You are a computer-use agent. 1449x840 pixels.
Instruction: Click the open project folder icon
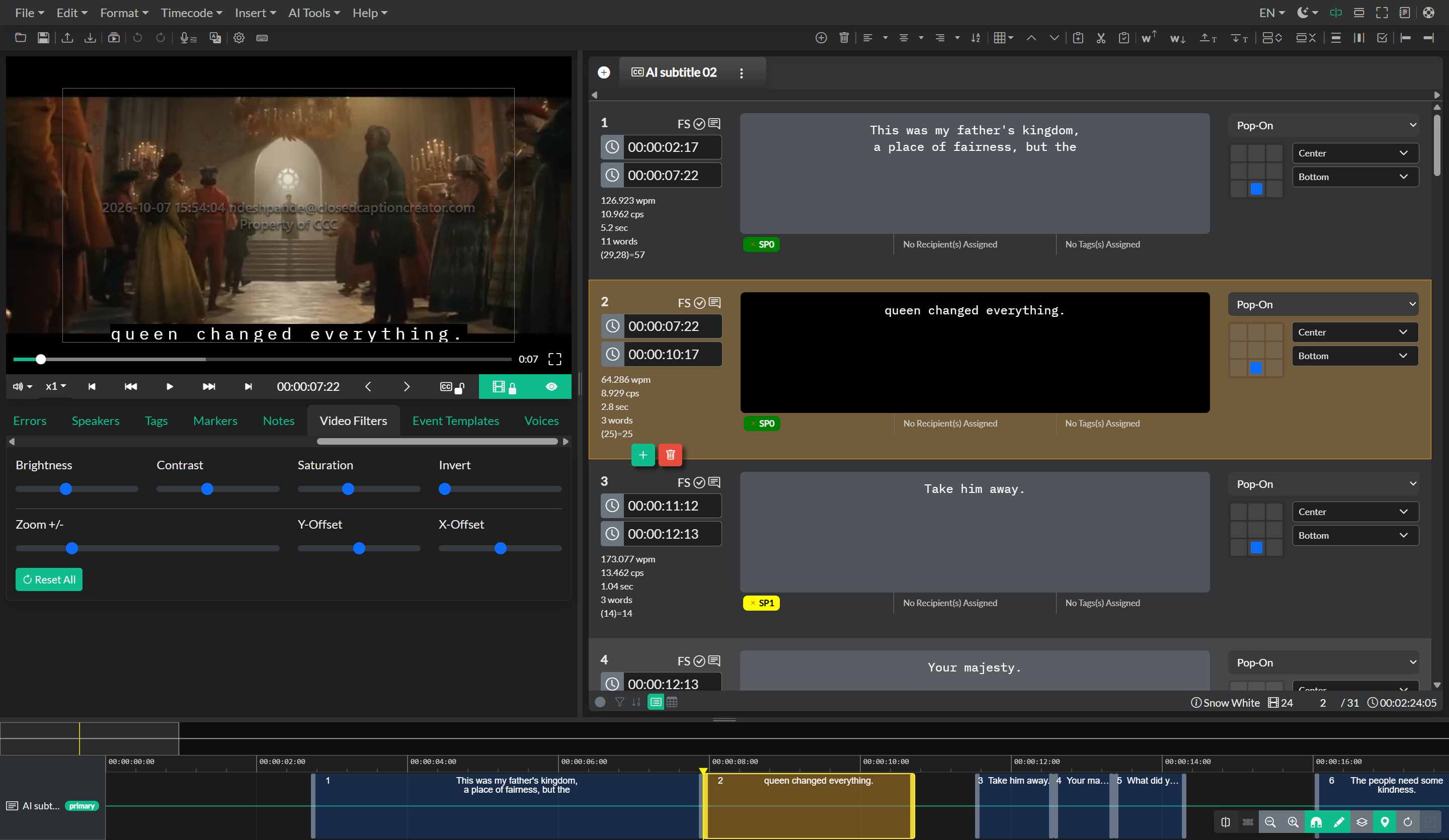pos(20,38)
